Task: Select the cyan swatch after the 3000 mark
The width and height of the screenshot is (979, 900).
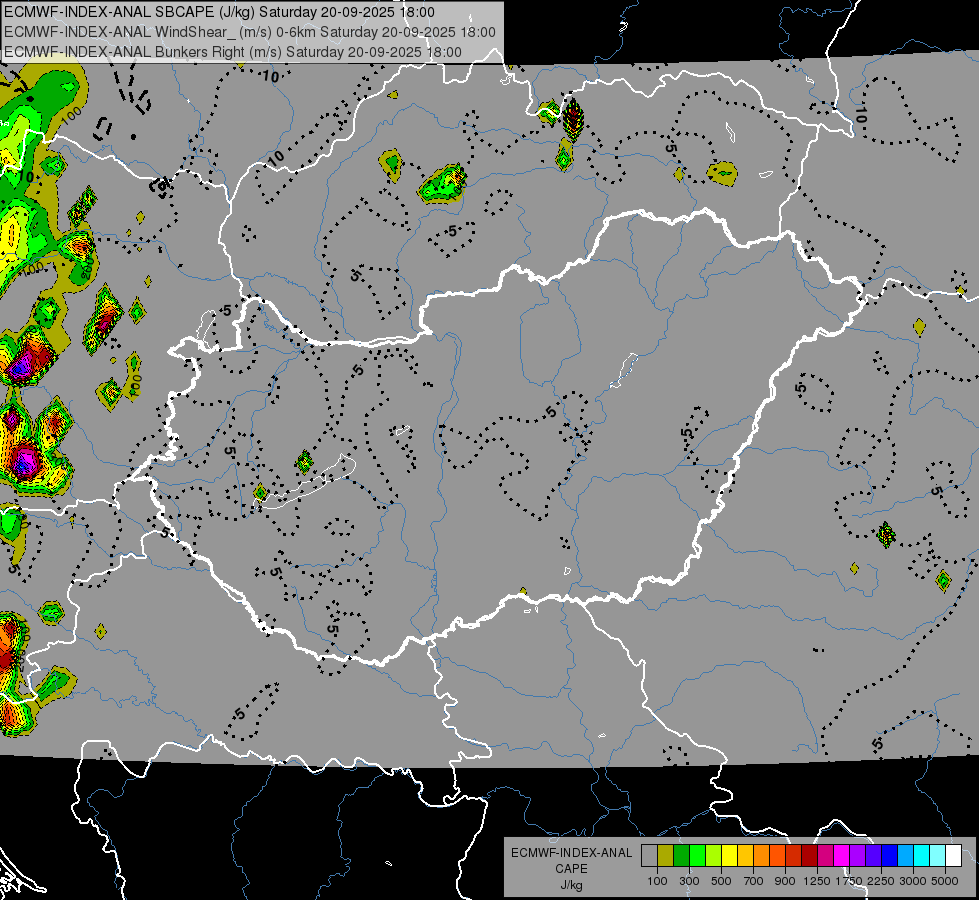Action: click(922, 856)
